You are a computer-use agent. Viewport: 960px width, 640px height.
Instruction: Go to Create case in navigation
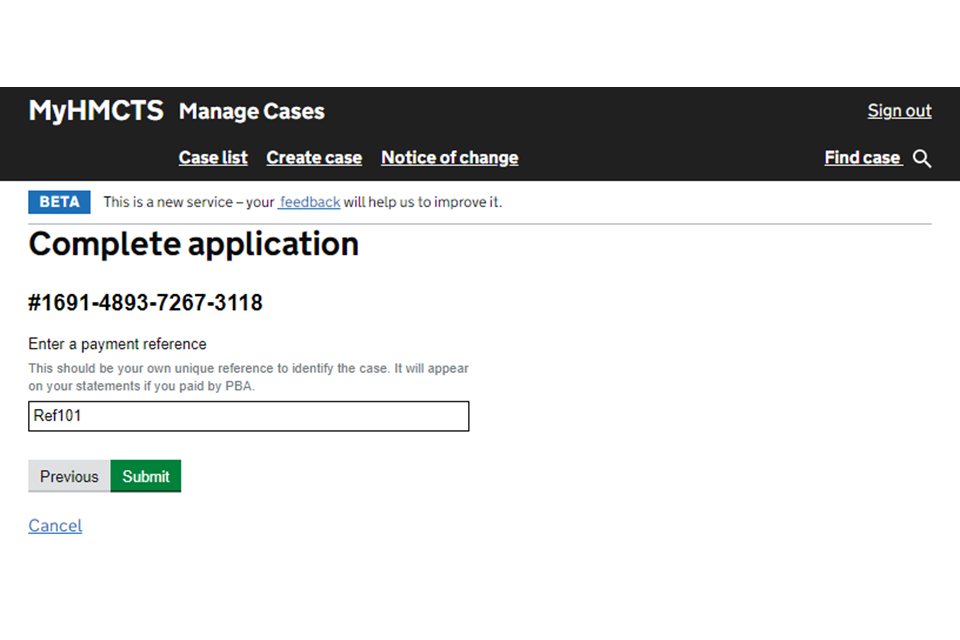point(314,158)
